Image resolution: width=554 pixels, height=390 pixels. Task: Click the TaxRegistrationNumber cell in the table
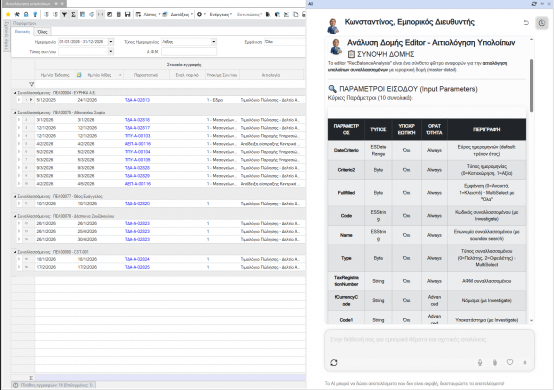pyautogui.click(x=346, y=281)
